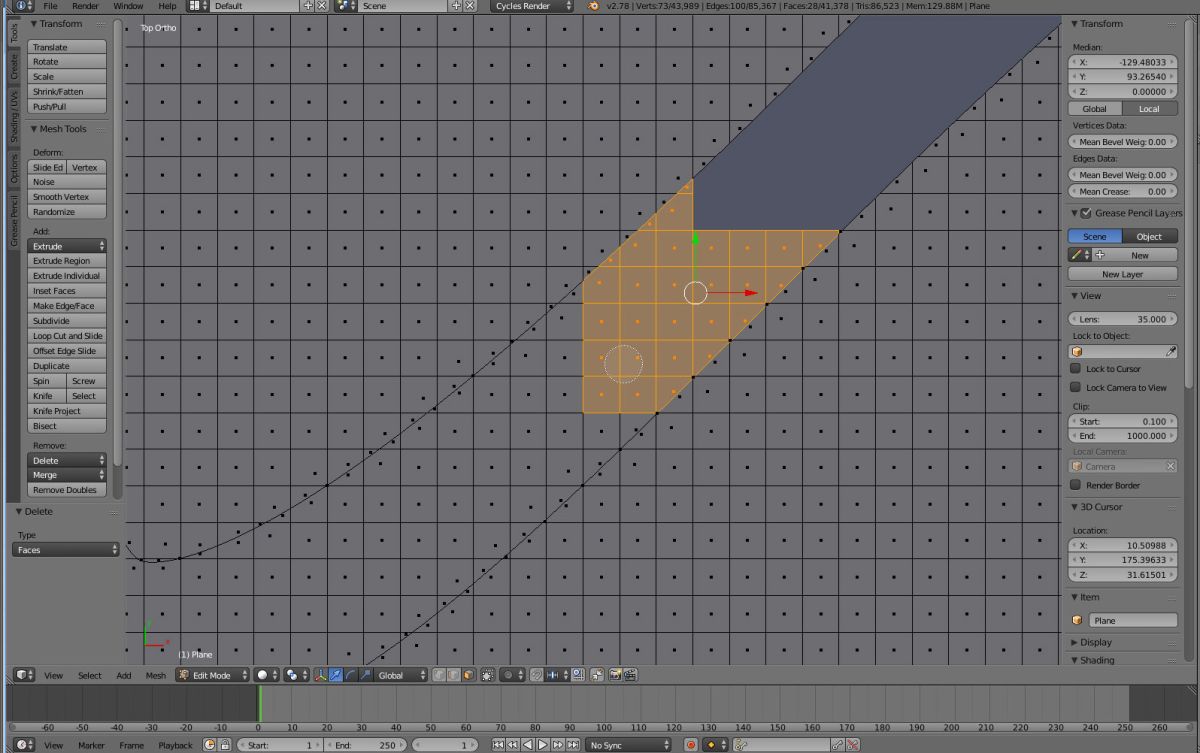Open the Delete dropdown in Remove

point(67,460)
